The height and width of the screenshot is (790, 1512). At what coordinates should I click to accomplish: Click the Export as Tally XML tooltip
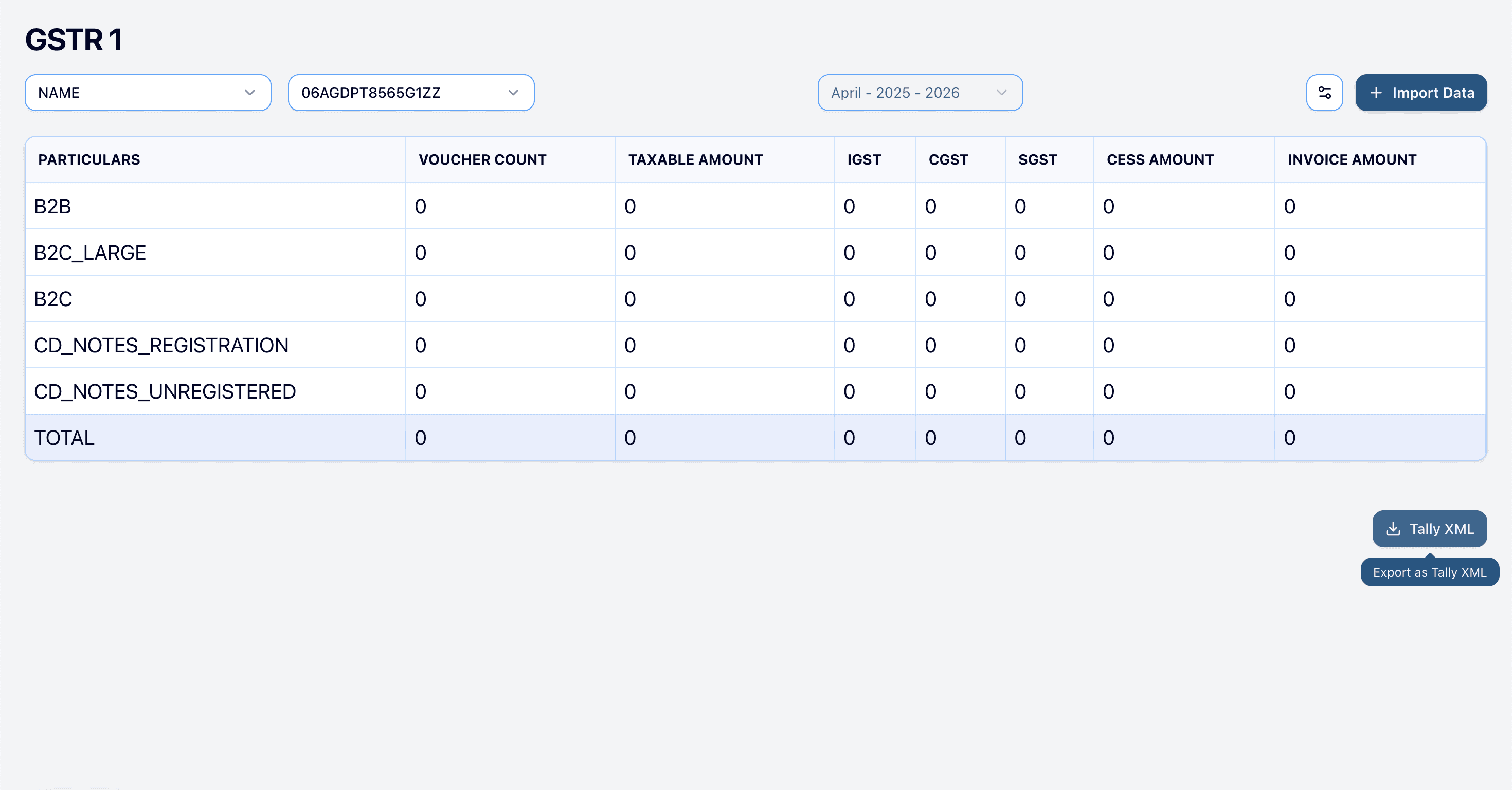pyautogui.click(x=1430, y=571)
